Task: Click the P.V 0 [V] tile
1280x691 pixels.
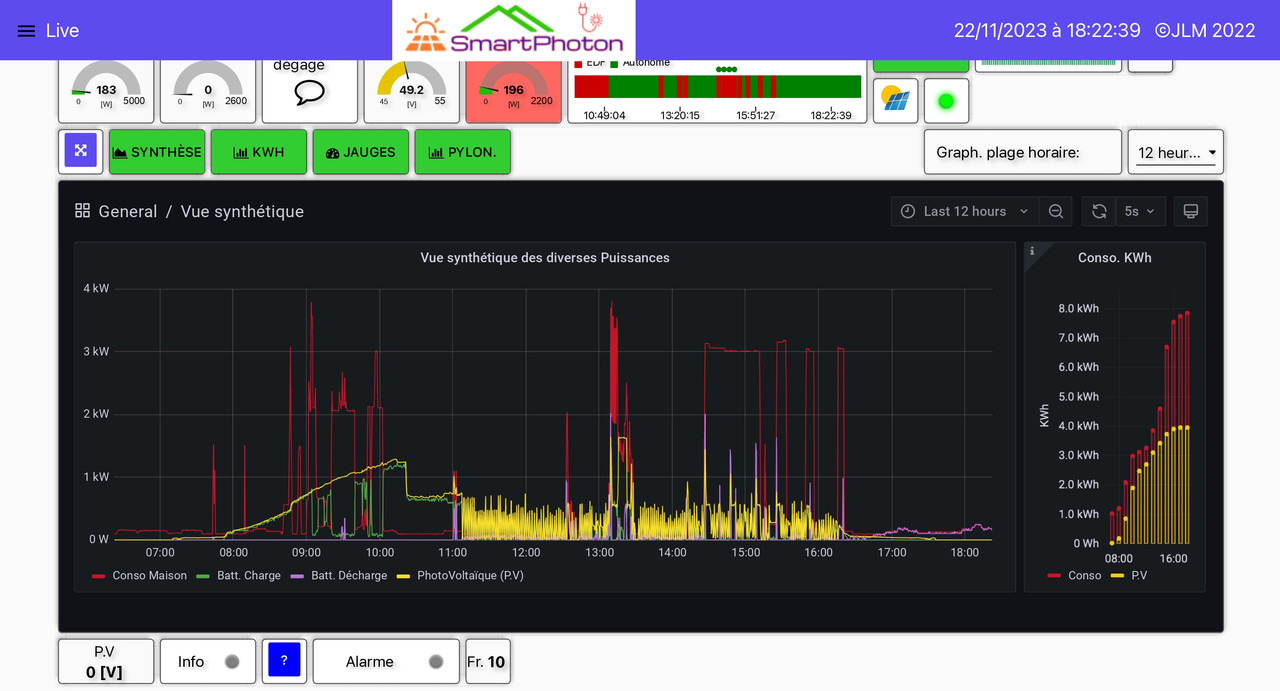Action: (x=106, y=661)
